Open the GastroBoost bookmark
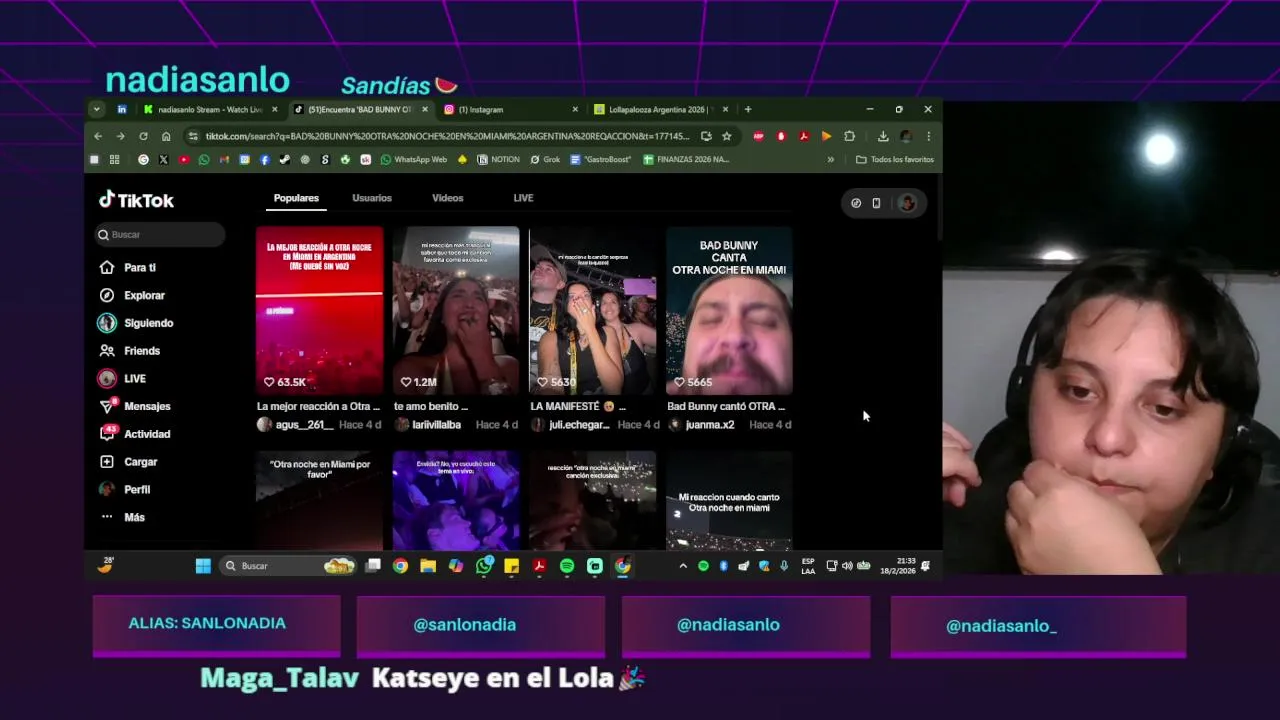This screenshot has width=1280, height=720. click(601, 159)
